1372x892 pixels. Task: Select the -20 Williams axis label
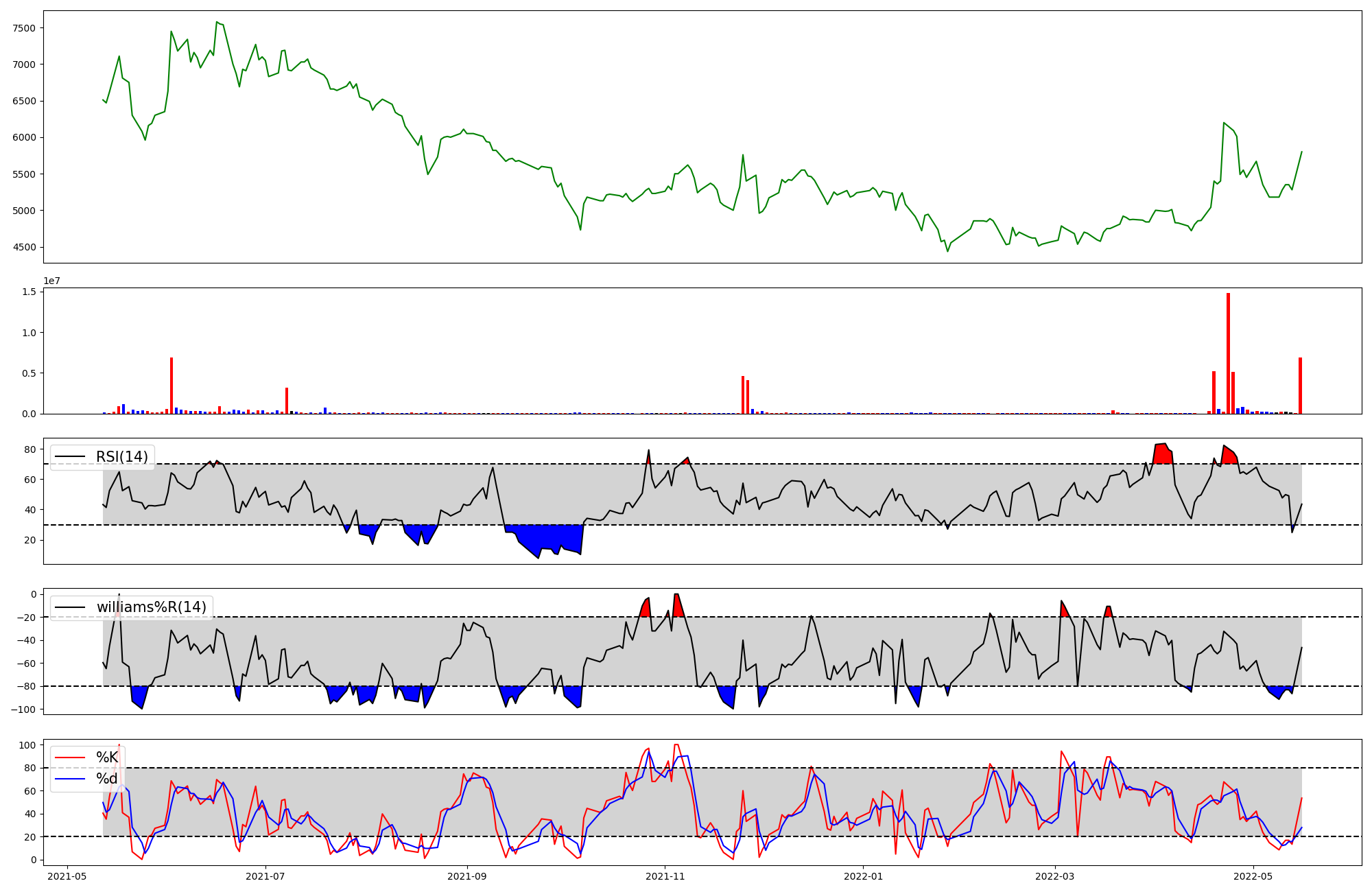click(27, 618)
